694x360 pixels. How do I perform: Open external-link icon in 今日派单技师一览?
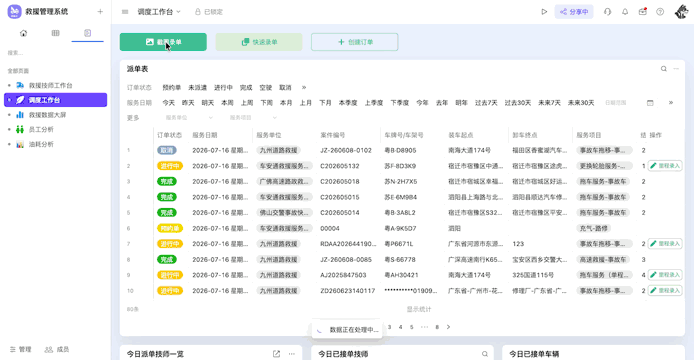click(x=277, y=354)
